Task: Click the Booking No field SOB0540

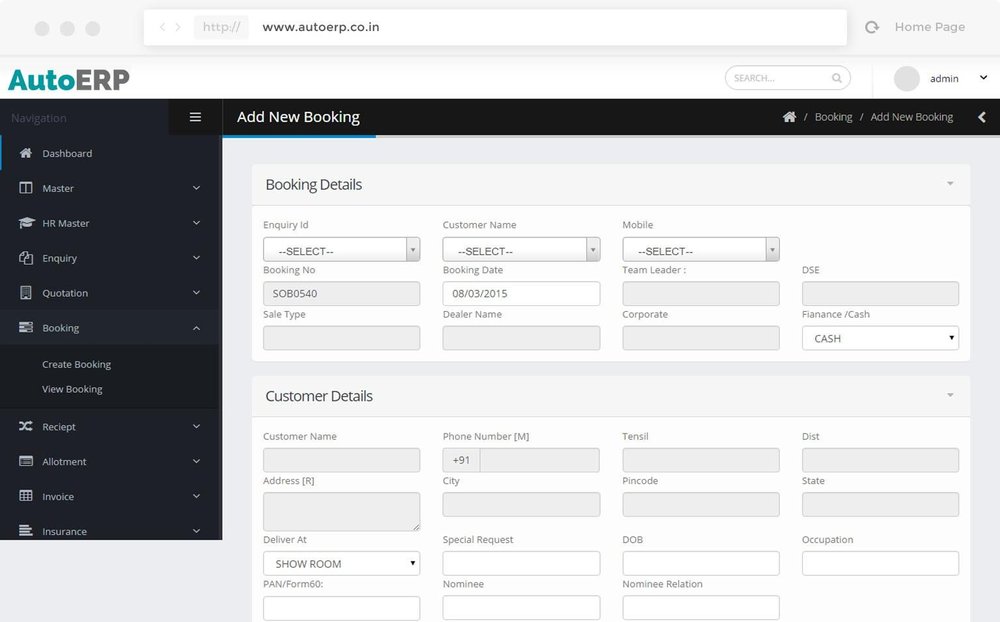Action: 341,293
